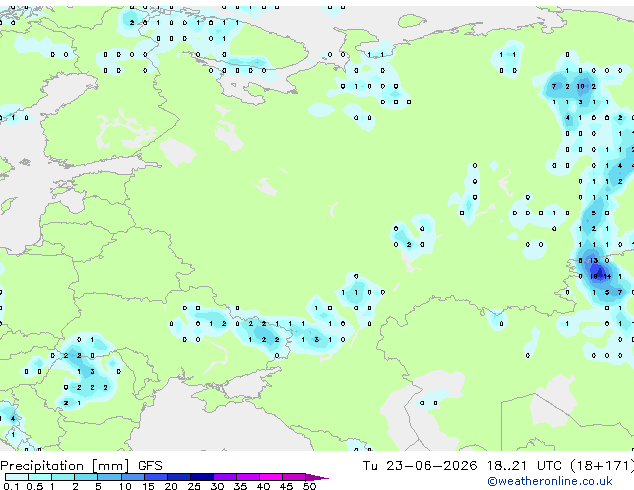Click the 2–5 mm legend color swatch

pyautogui.click(x=86, y=477)
